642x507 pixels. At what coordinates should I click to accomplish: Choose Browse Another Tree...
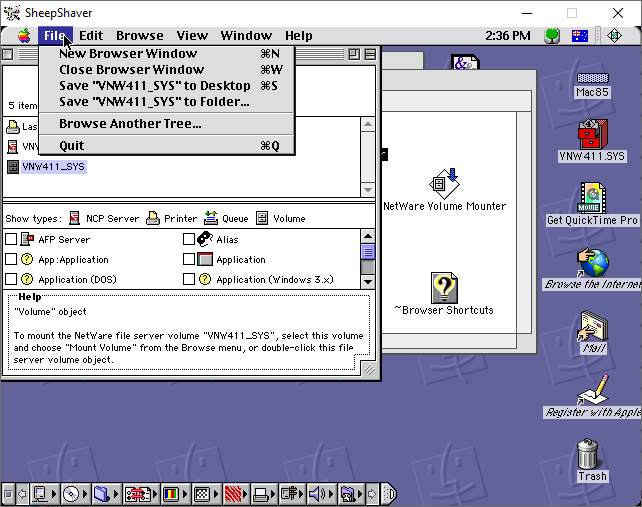coord(167,124)
